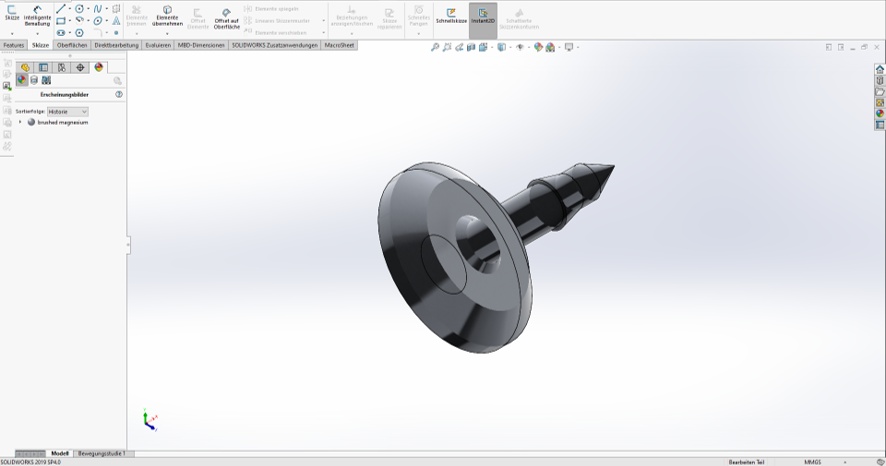Collapse the left panel using the splitter handle
This screenshot has height=466, width=886.
pos(128,245)
